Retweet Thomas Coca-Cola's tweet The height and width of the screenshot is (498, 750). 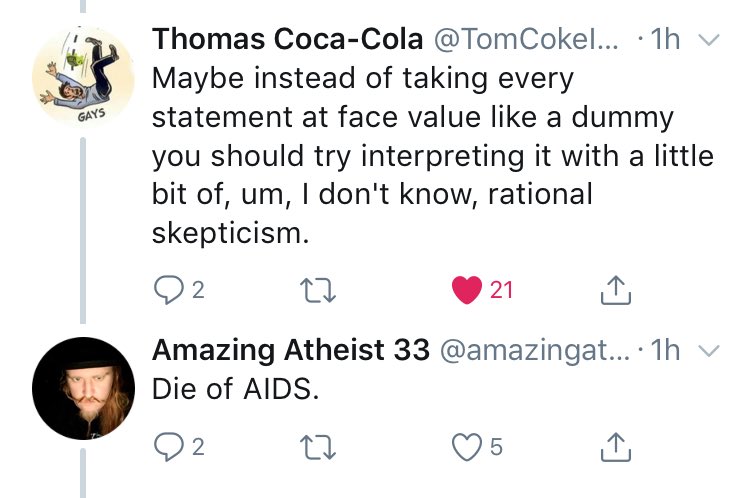coord(319,290)
